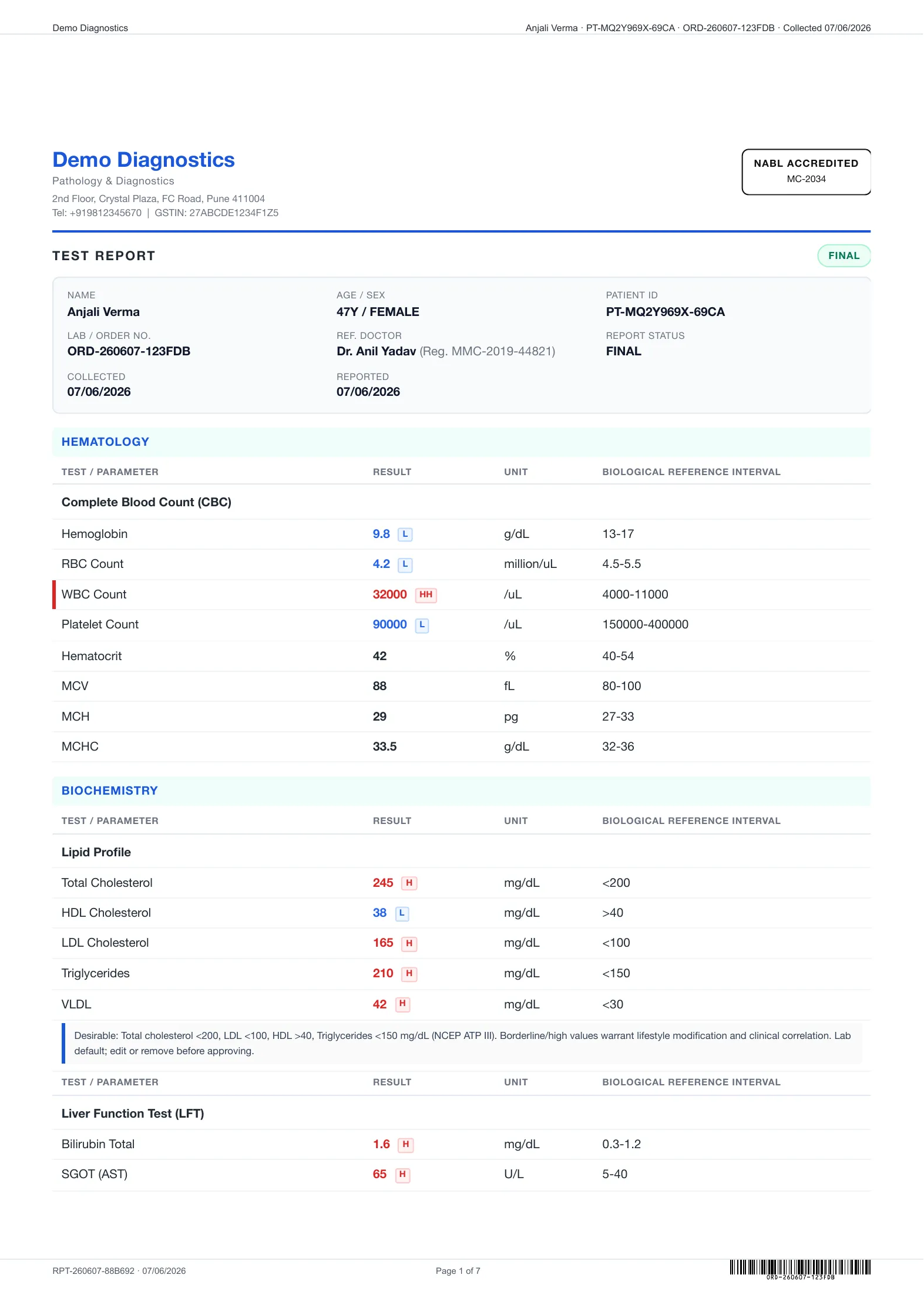
Task: Select the patient name Anjali Verma
Action: 103,312
